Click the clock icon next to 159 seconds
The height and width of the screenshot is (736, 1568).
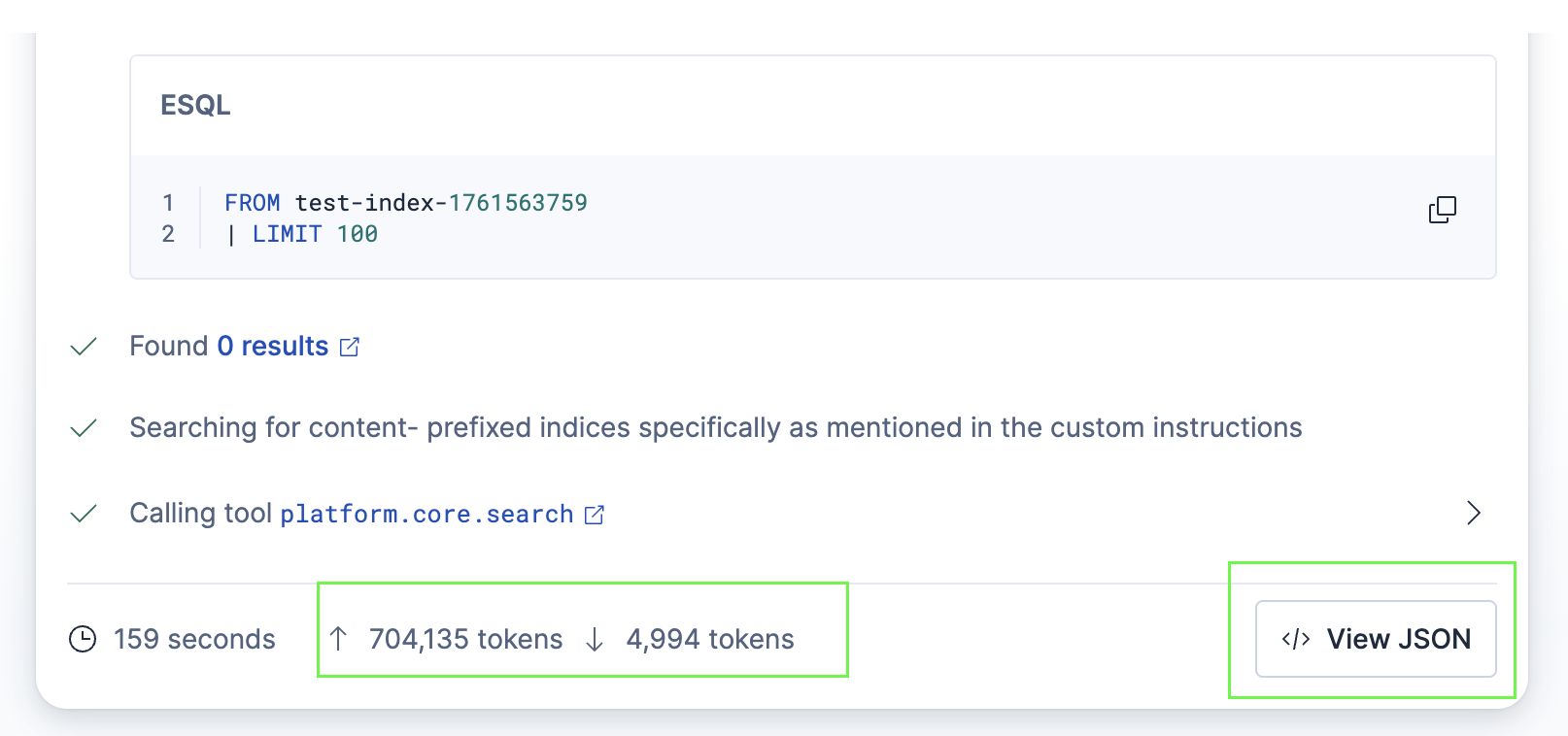click(x=83, y=639)
